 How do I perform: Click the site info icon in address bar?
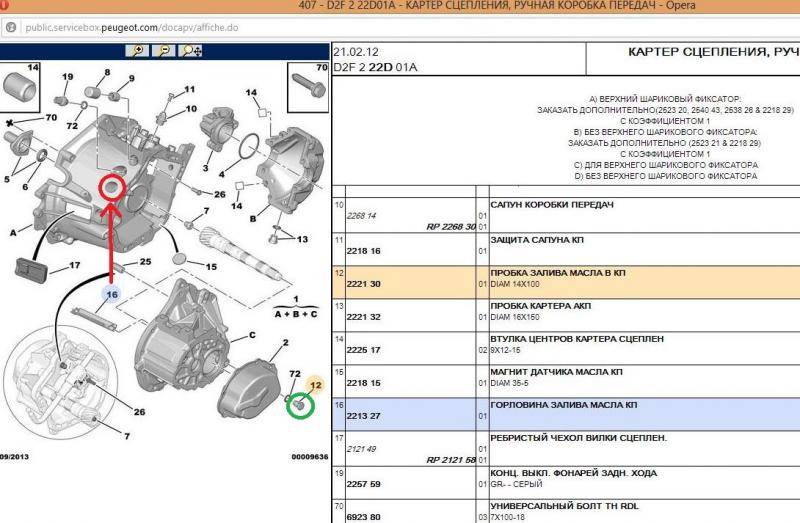pyautogui.click(x=8, y=27)
